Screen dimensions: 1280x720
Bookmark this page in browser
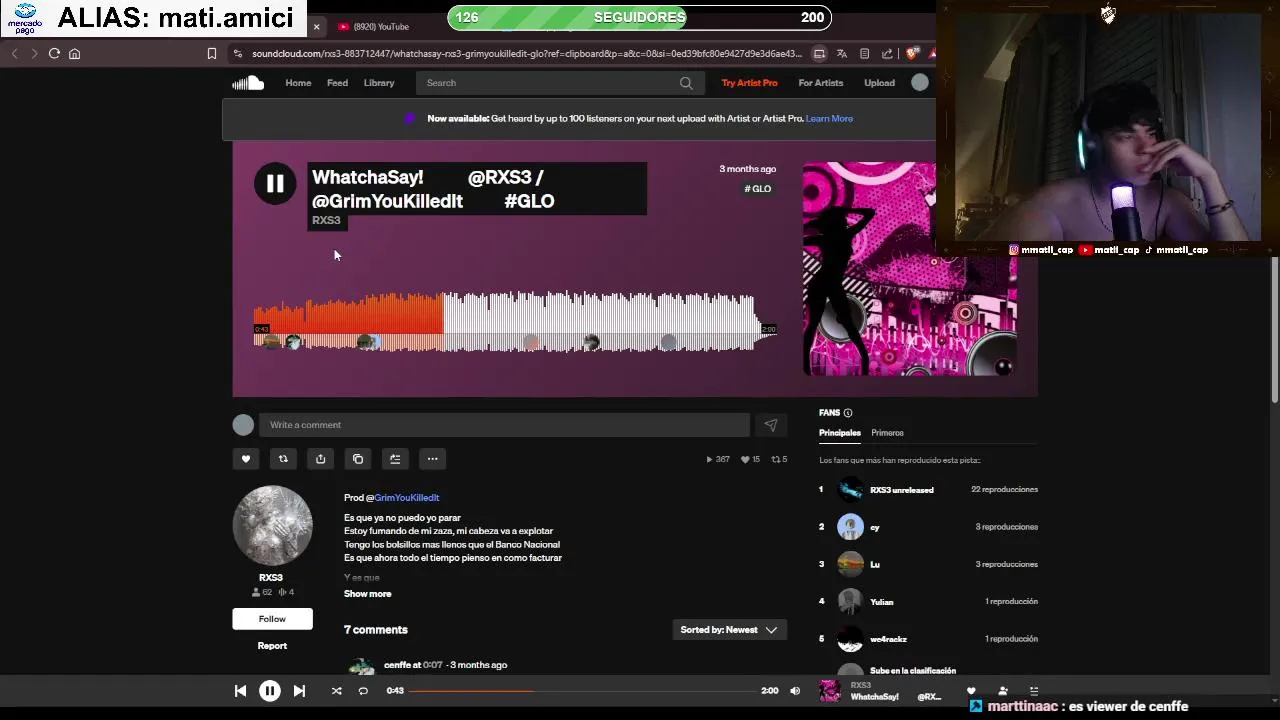tap(212, 54)
